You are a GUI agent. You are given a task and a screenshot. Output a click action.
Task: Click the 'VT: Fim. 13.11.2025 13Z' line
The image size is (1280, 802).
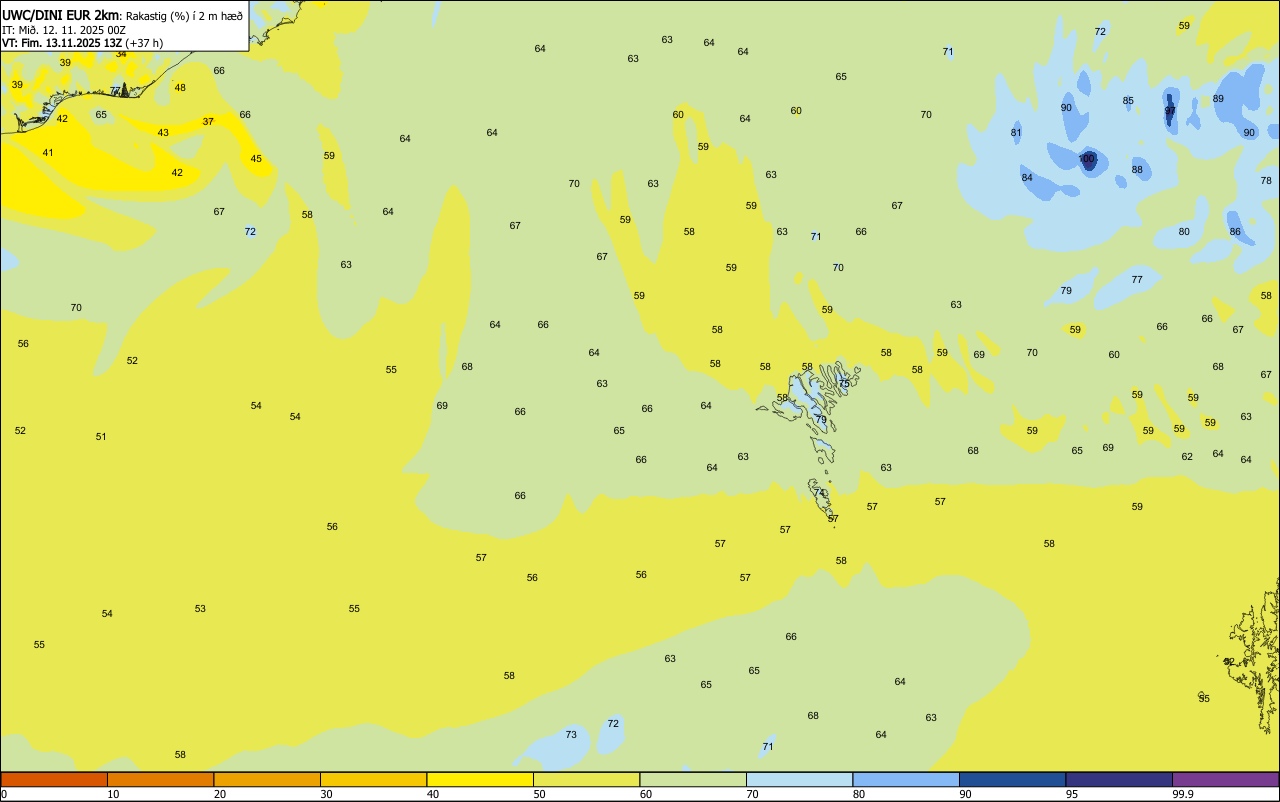[62, 43]
